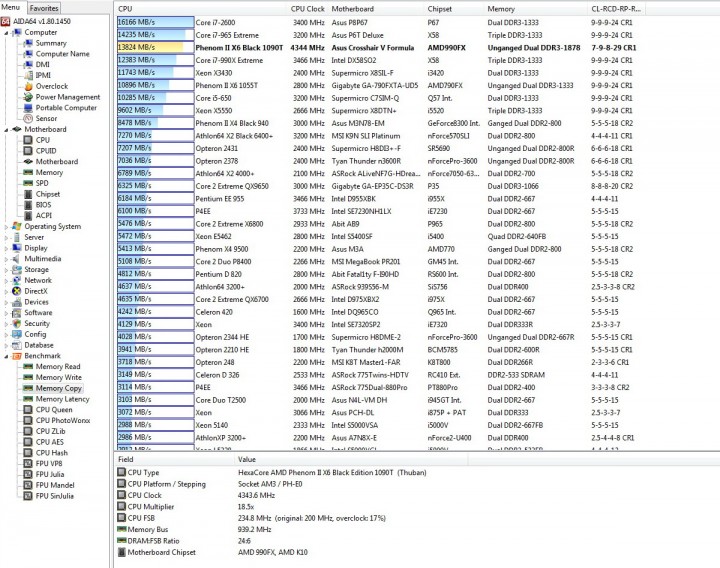Open the CPU PhotoWorxx benchmark icon
This screenshot has height=568, width=720.
click(28, 421)
